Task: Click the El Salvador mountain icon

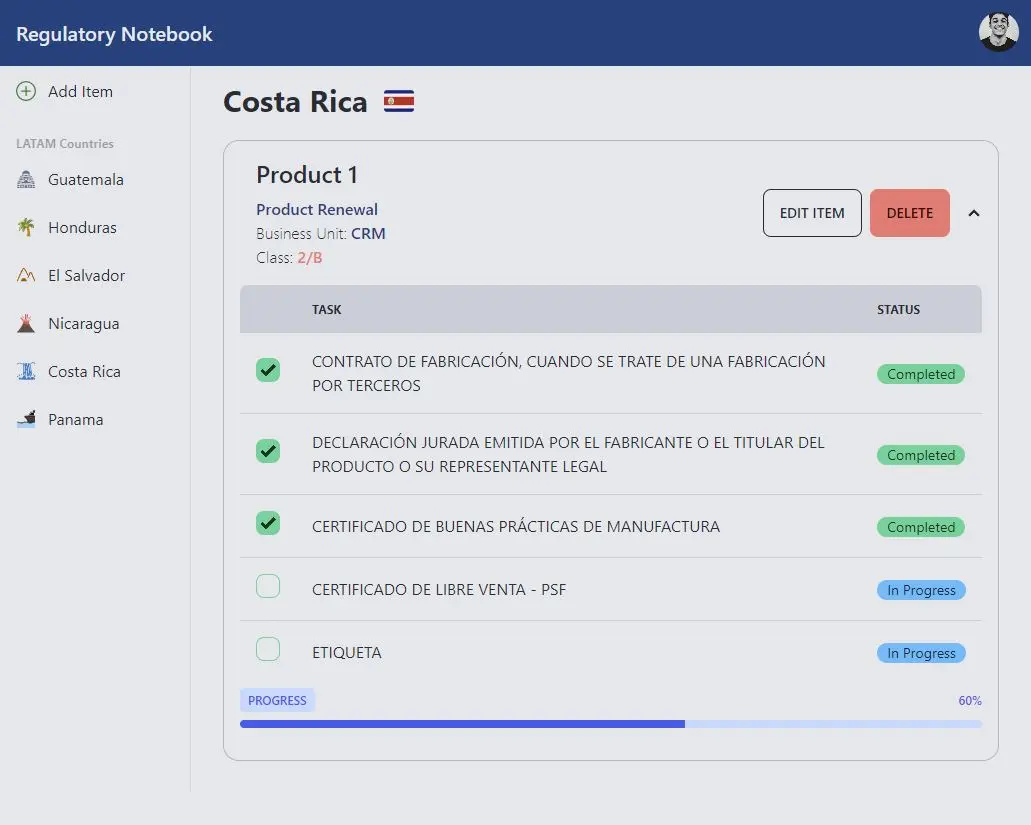Action: pyautogui.click(x=26, y=276)
